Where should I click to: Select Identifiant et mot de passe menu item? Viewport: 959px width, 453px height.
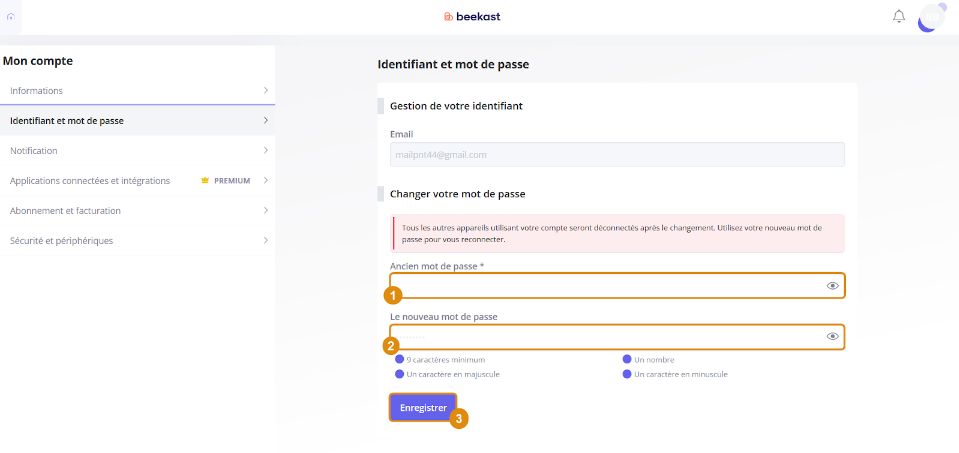(x=137, y=120)
